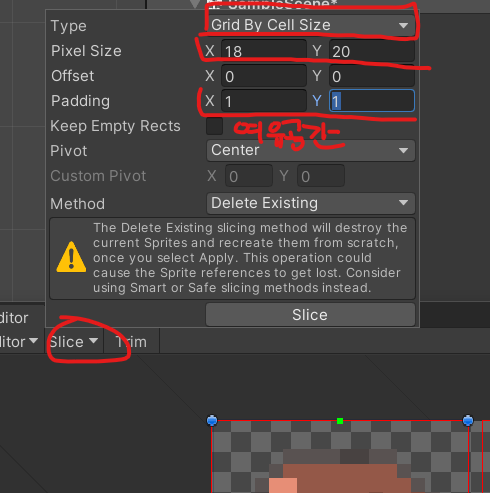Open the Slice menu in the toolbar
The width and height of the screenshot is (490, 493).
tap(74, 342)
